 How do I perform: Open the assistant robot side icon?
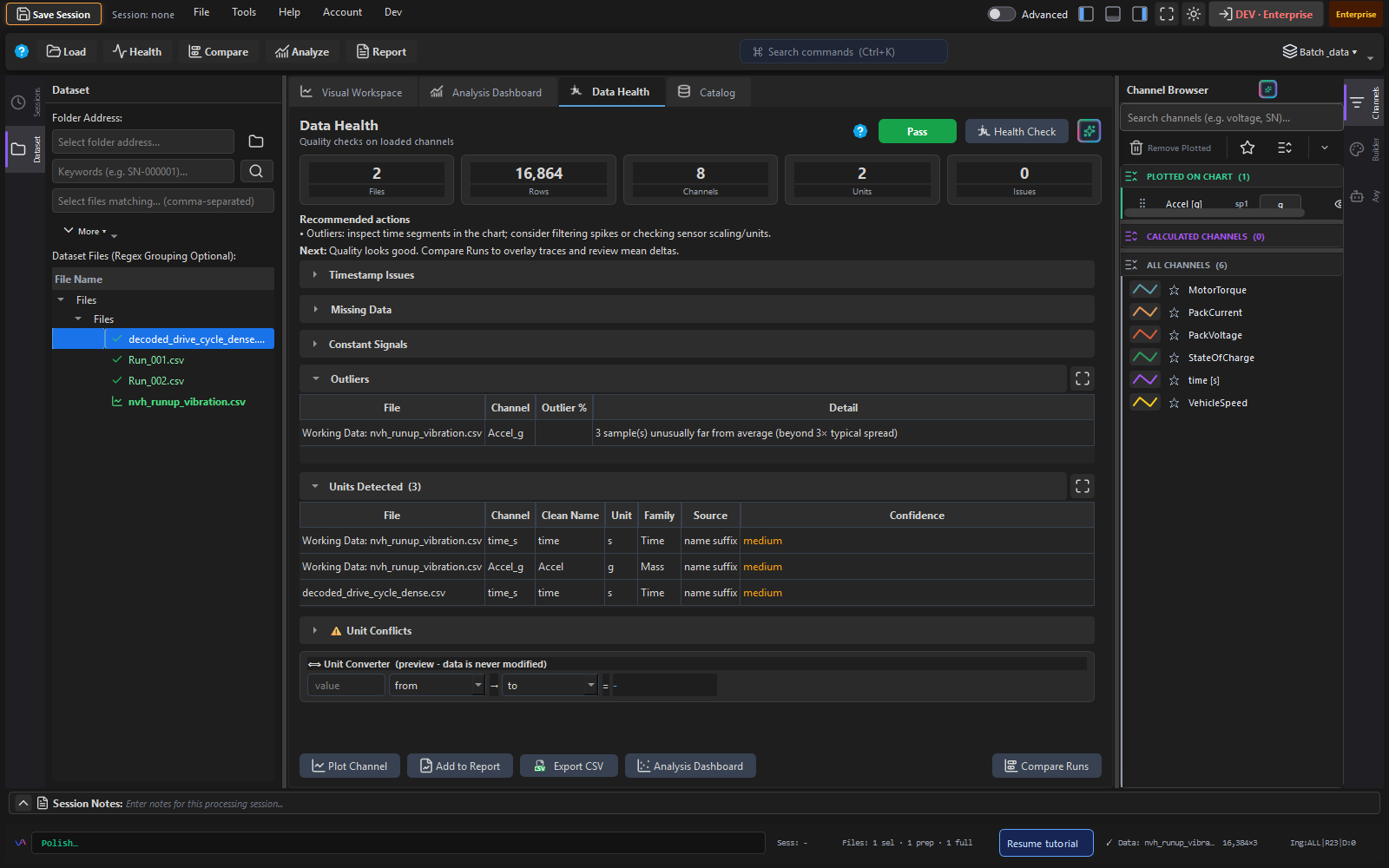click(1357, 196)
